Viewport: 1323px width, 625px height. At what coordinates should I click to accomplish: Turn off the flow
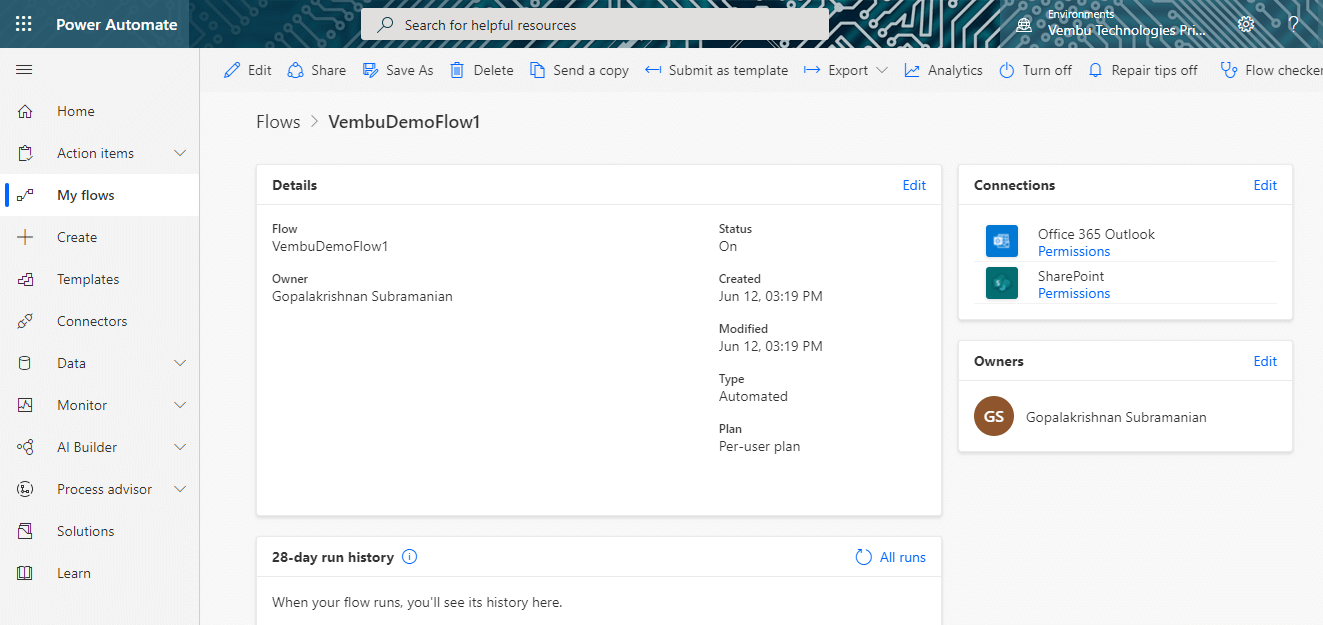(1035, 70)
